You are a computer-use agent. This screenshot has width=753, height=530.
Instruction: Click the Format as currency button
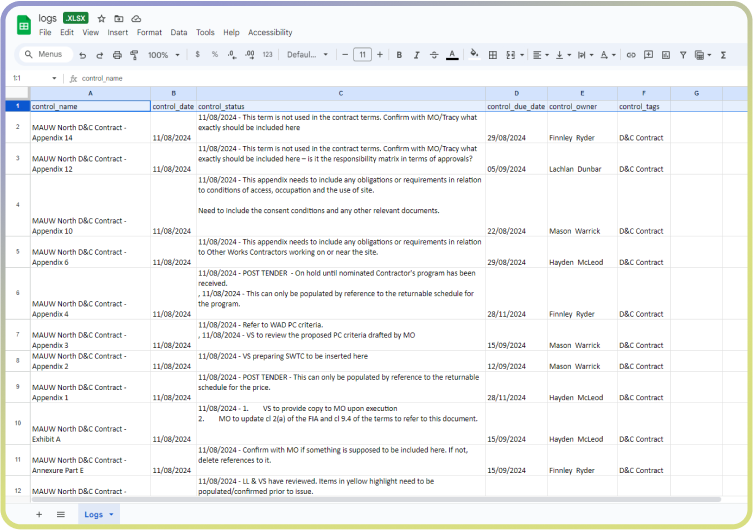[198, 55]
